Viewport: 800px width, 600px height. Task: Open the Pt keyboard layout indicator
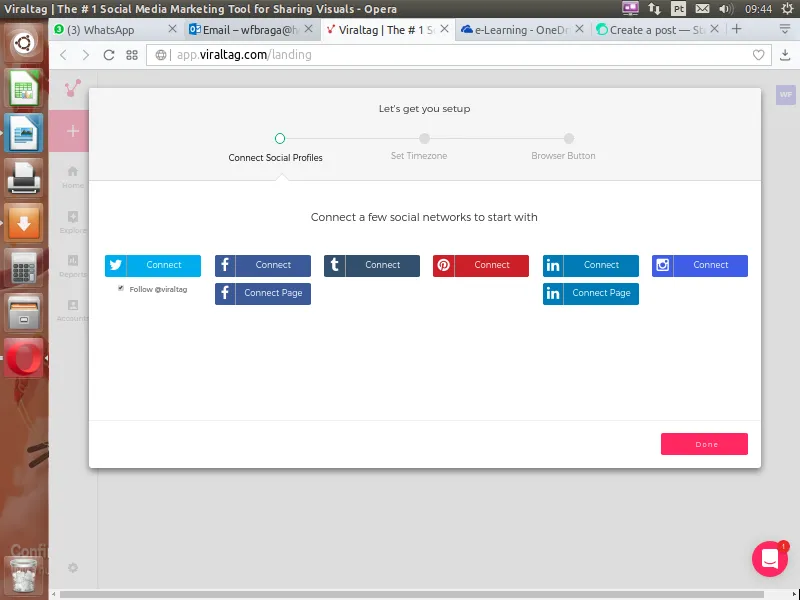point(679,8)
